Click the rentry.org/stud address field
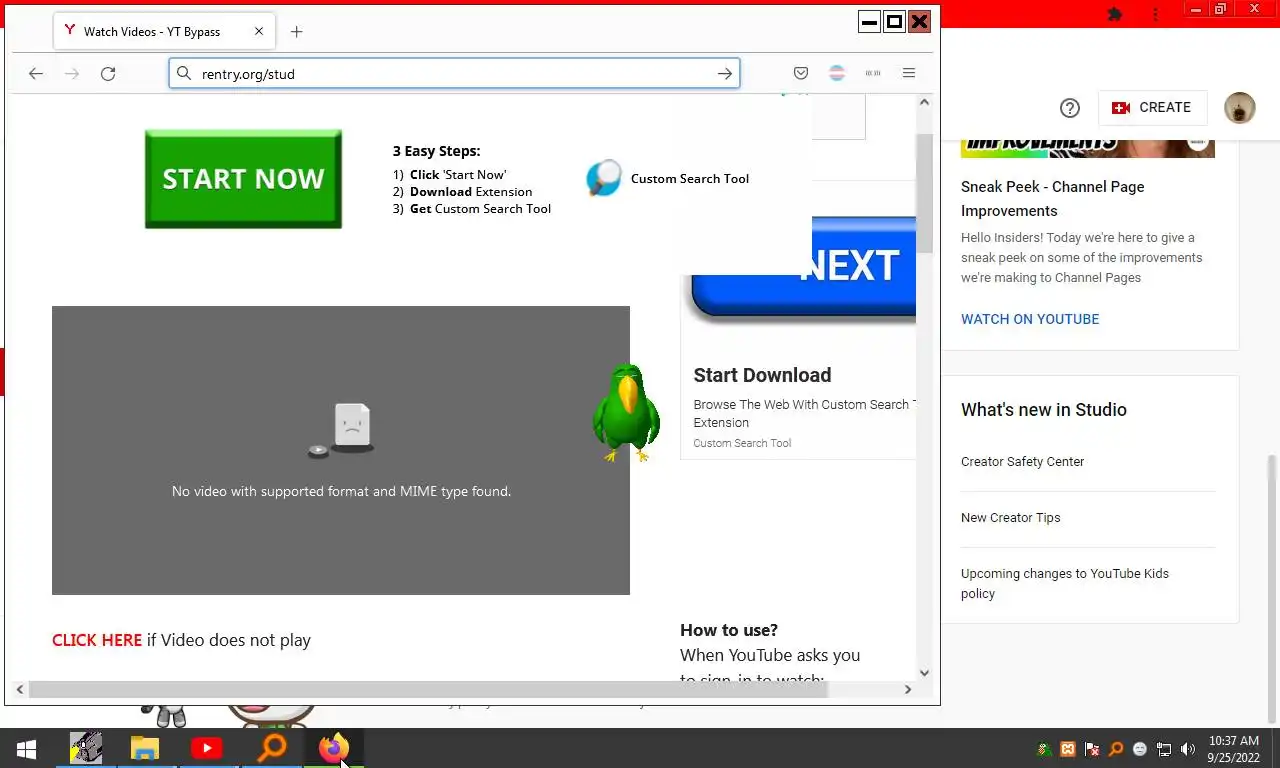The height and width of the screenshot is (768, 1280). point(453,74)
